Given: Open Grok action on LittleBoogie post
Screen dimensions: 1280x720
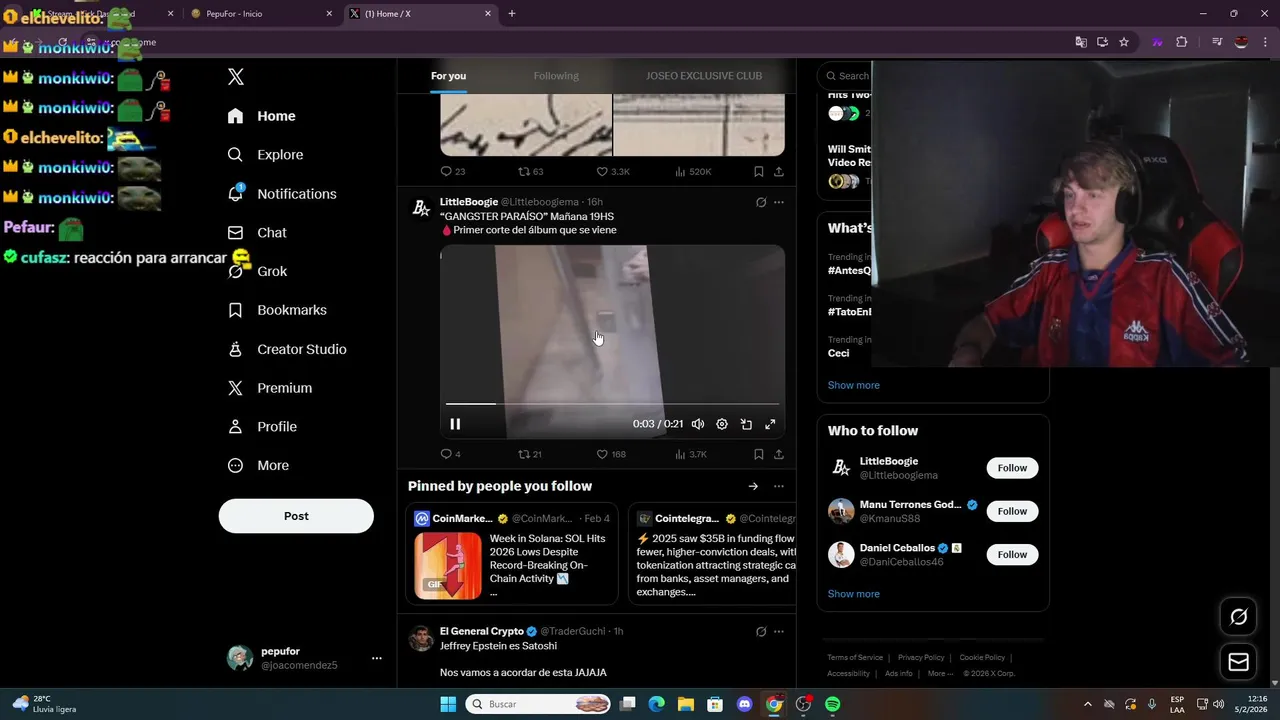Looking at the screenshot, I should [x=761, y=202].
